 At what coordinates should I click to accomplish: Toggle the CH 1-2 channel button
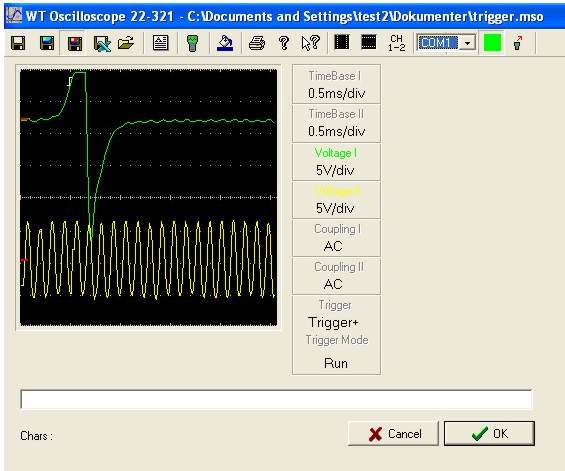coord(396,43)
